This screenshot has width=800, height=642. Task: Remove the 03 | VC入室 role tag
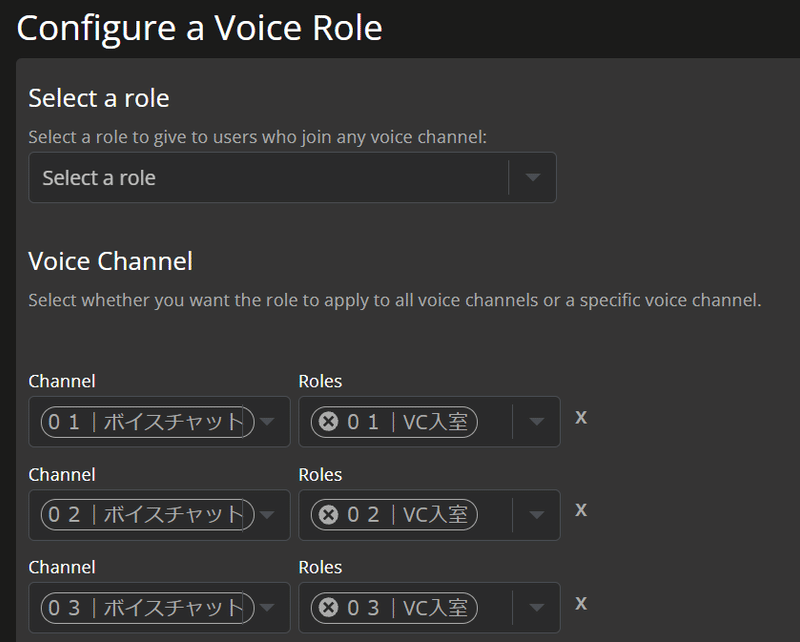tap(329, 608)
